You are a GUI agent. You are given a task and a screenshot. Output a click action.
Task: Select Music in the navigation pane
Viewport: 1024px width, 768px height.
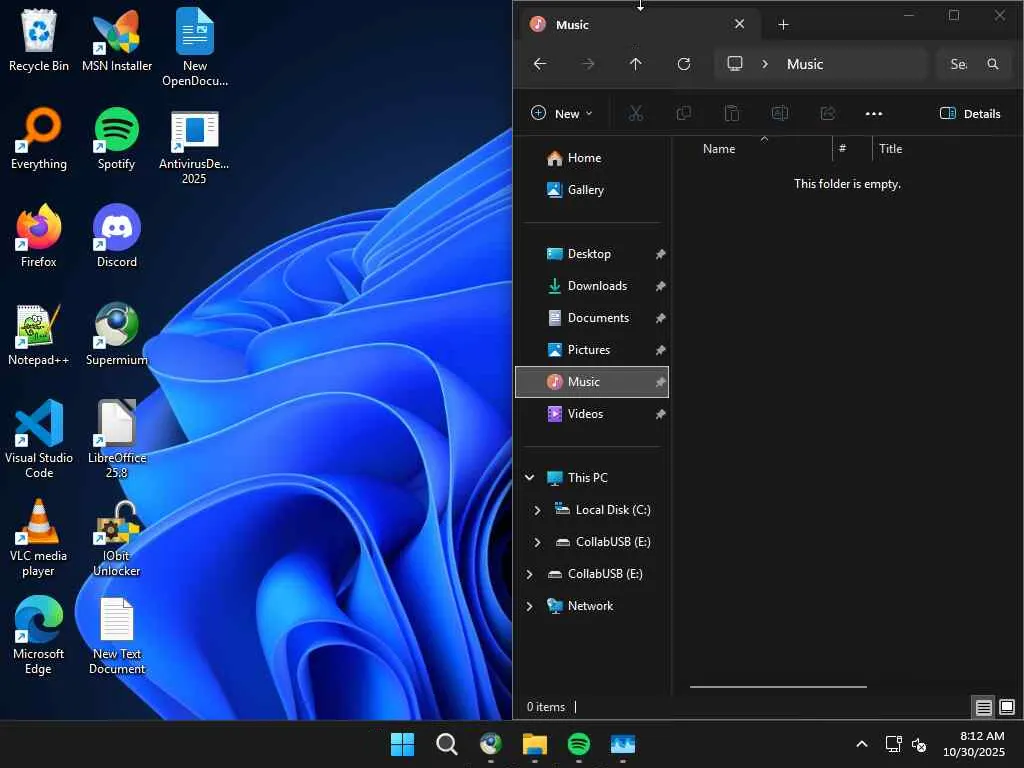(592, 382)
